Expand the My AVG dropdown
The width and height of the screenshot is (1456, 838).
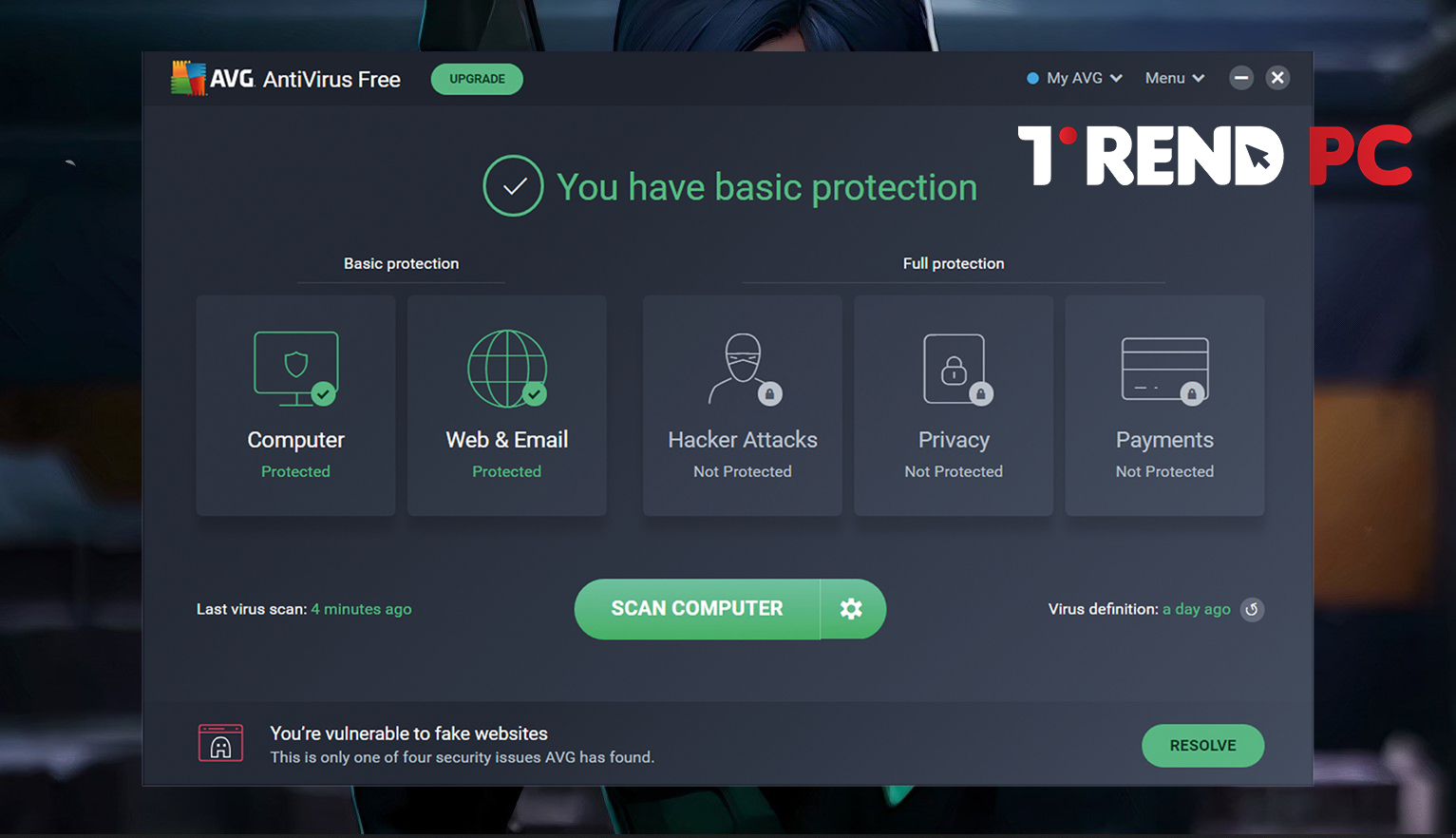(x=1074, y=78)
